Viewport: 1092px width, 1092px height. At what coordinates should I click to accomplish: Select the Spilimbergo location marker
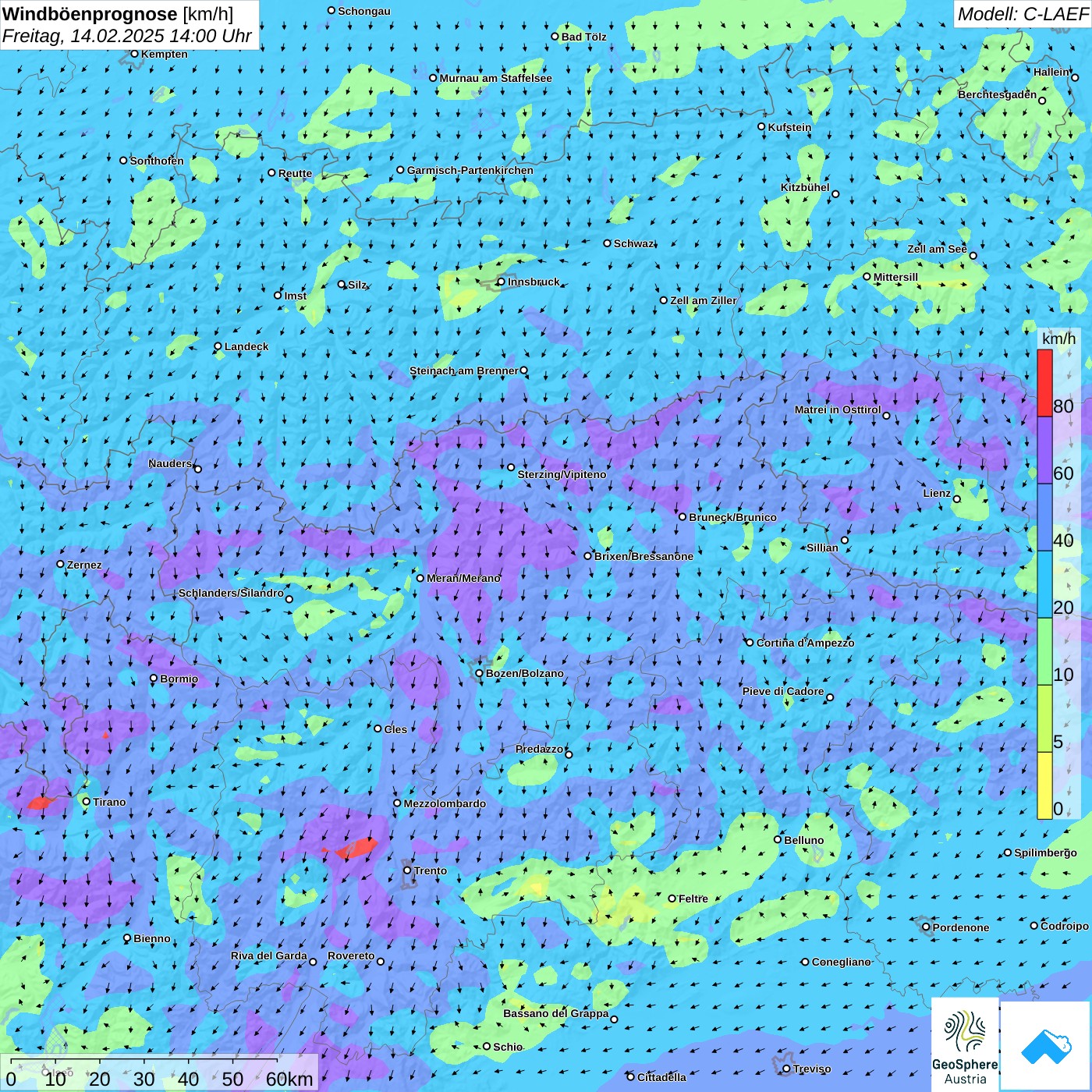[1008, 853]
